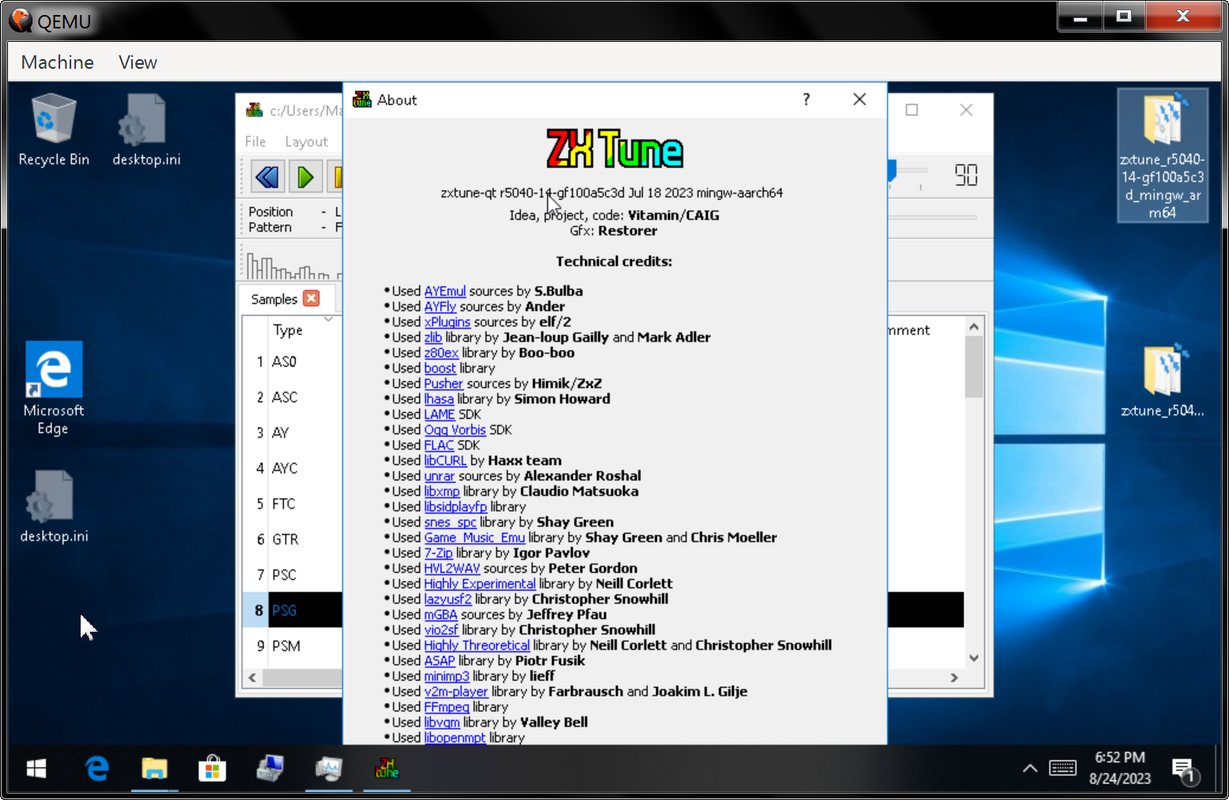Open the Layout menu in ZXTune
This screenshot has width=1229, height=800.
pos(306,141)
